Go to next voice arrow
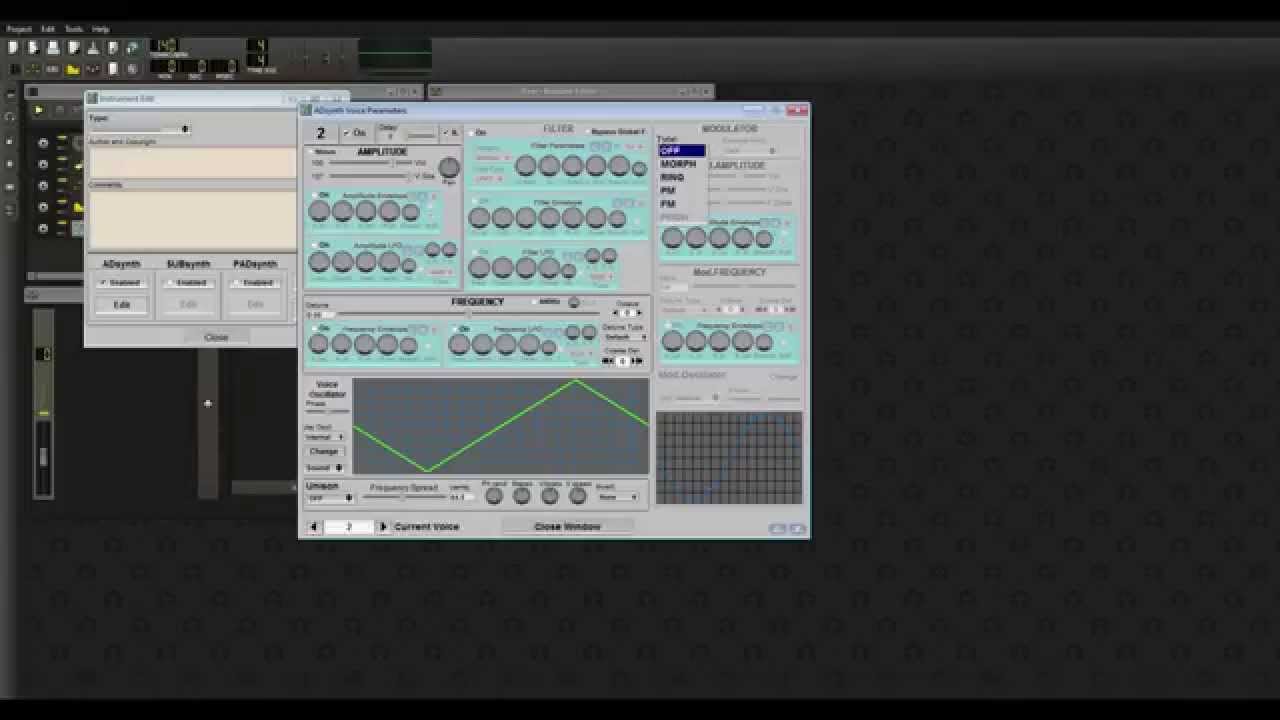The image size is (1280, 720). [x=383, y=526]
